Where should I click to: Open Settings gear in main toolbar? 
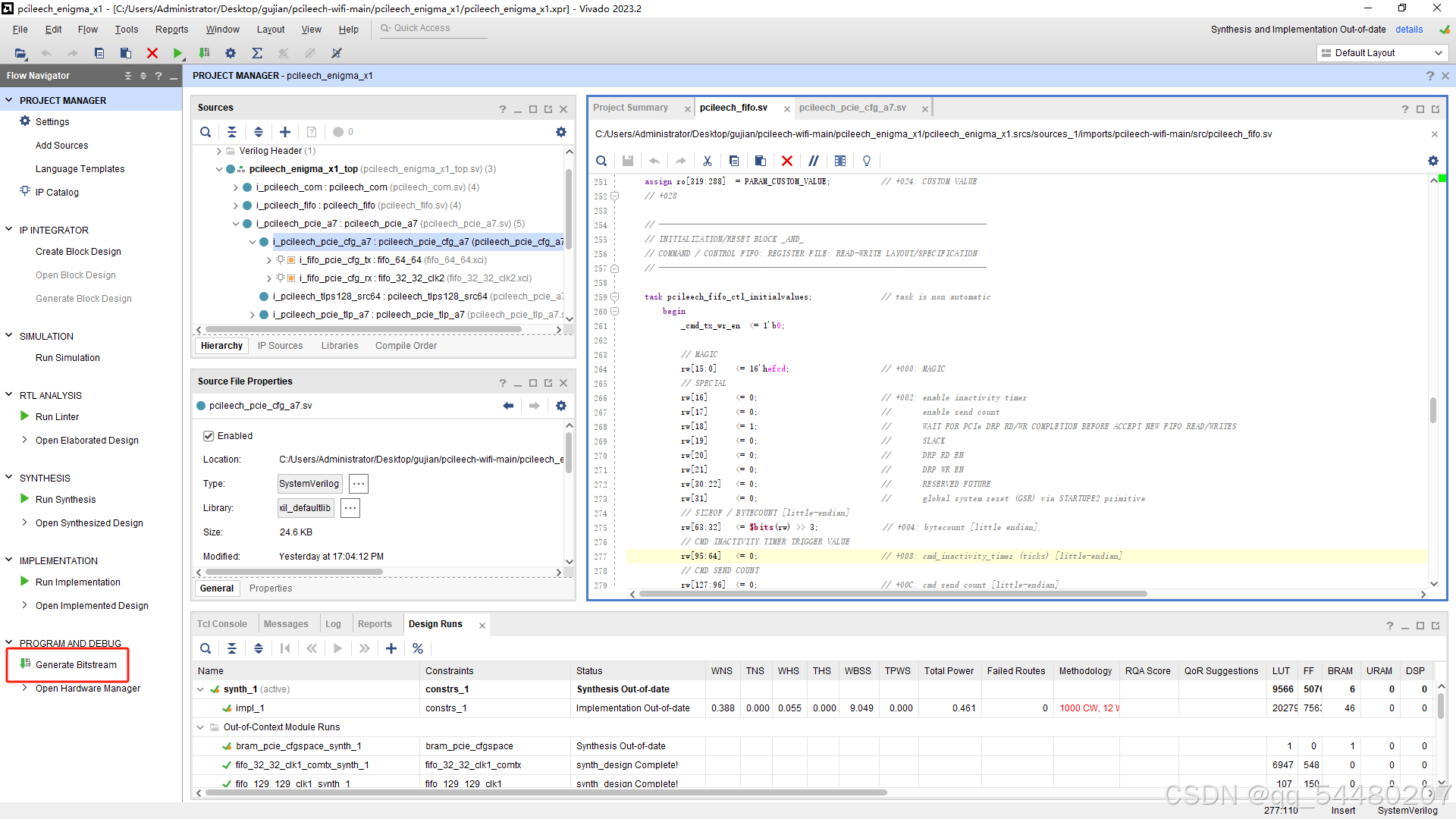[x=231, y=53]
